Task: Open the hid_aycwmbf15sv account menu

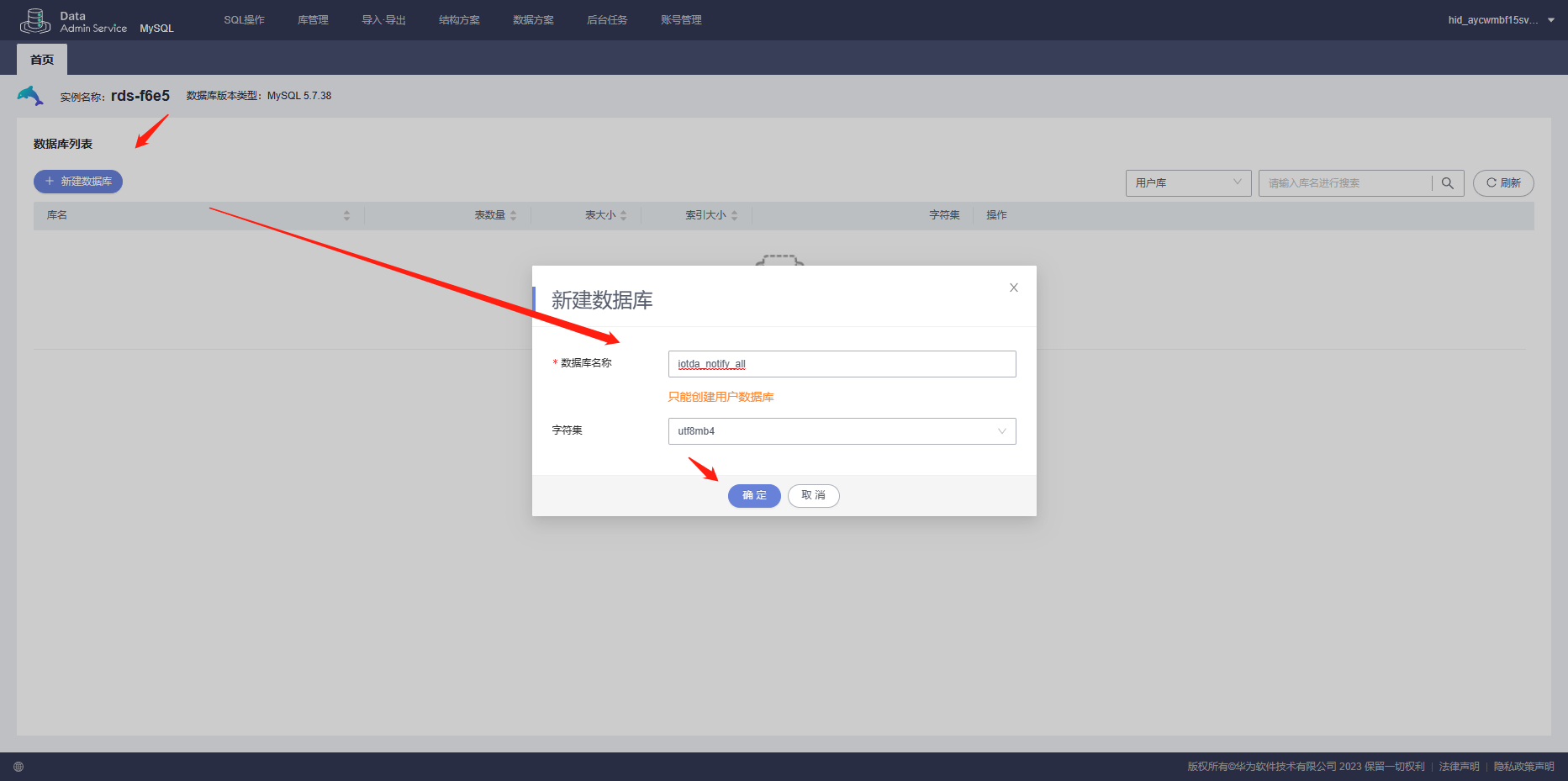Action: 1500,20
